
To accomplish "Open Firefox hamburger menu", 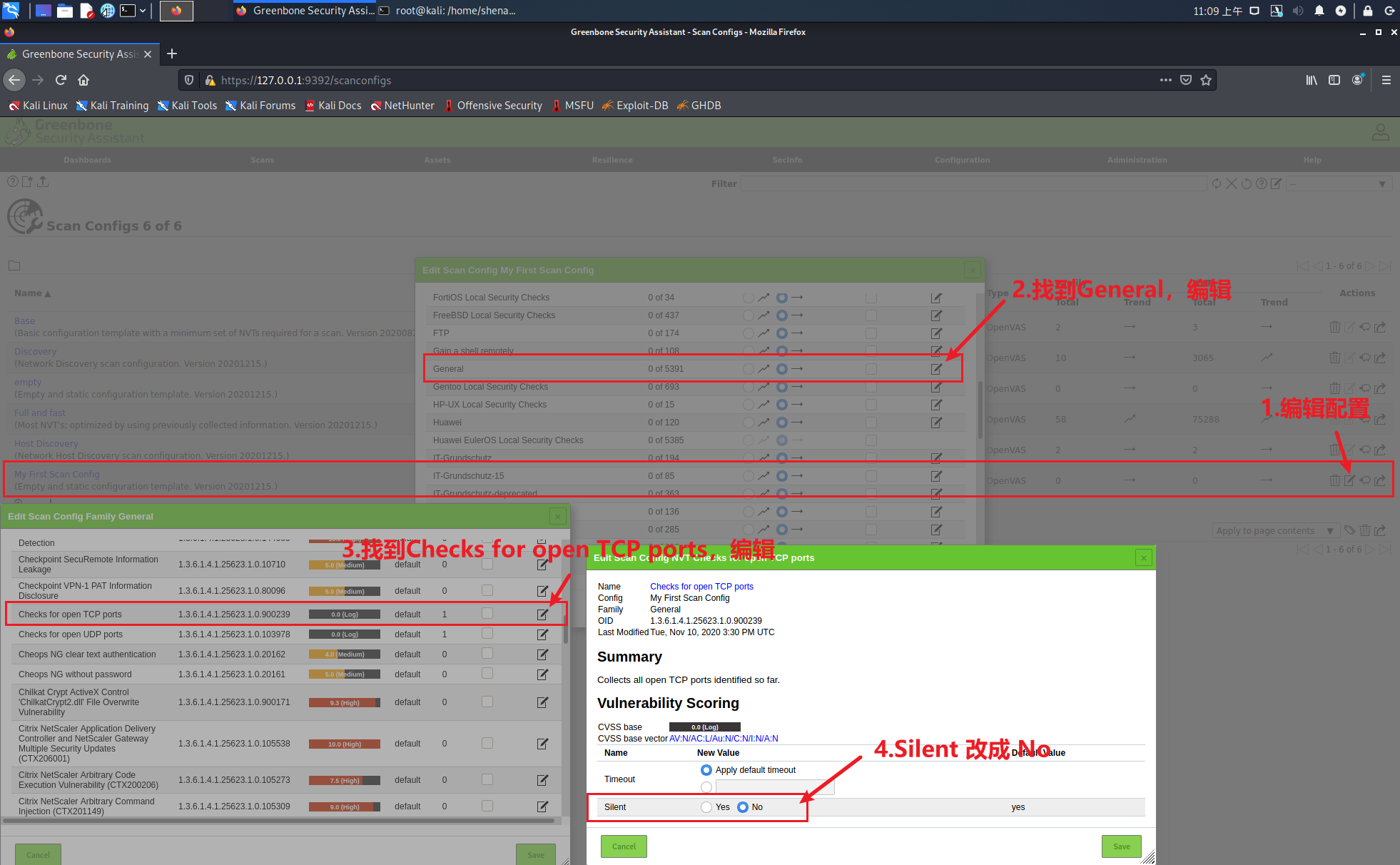I will point(1386,80).
